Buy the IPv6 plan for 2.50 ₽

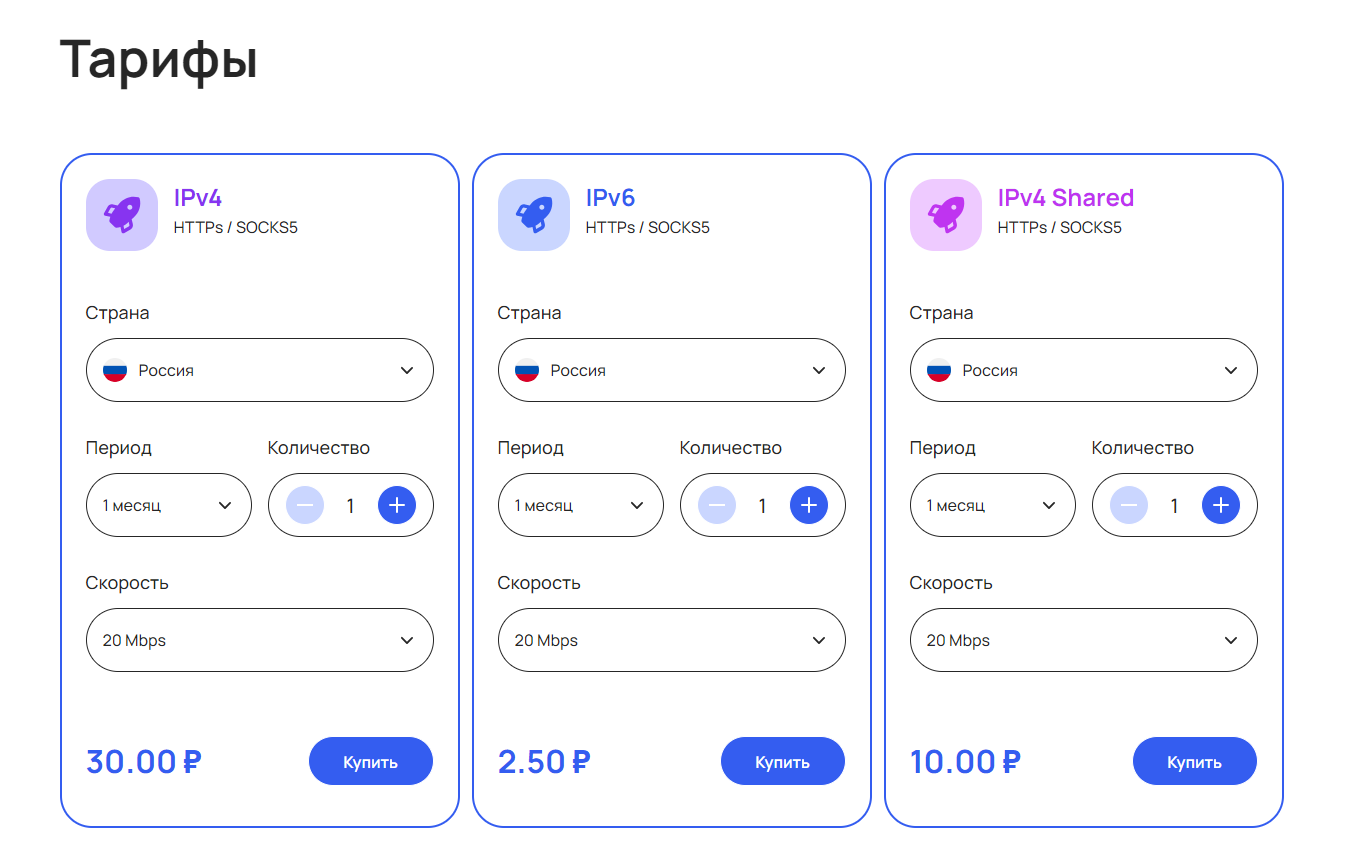[x=783, y=762]
